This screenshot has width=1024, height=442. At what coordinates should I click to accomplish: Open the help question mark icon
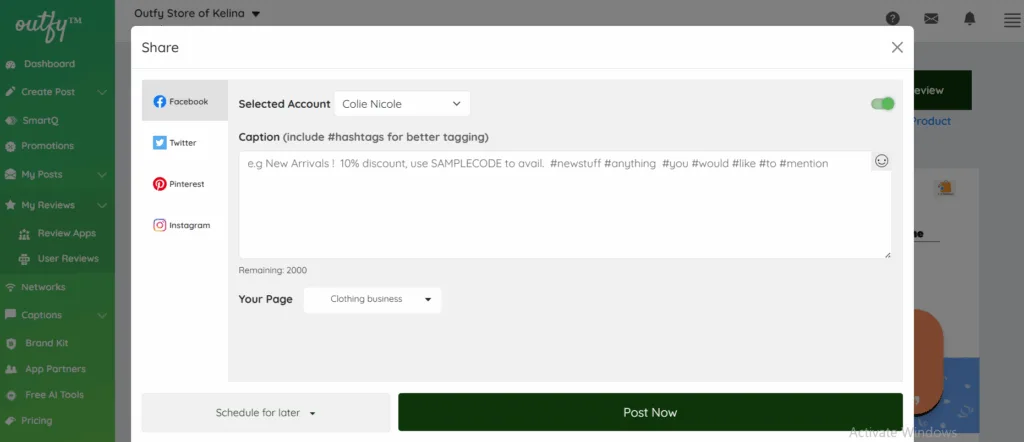click(892, 18)
